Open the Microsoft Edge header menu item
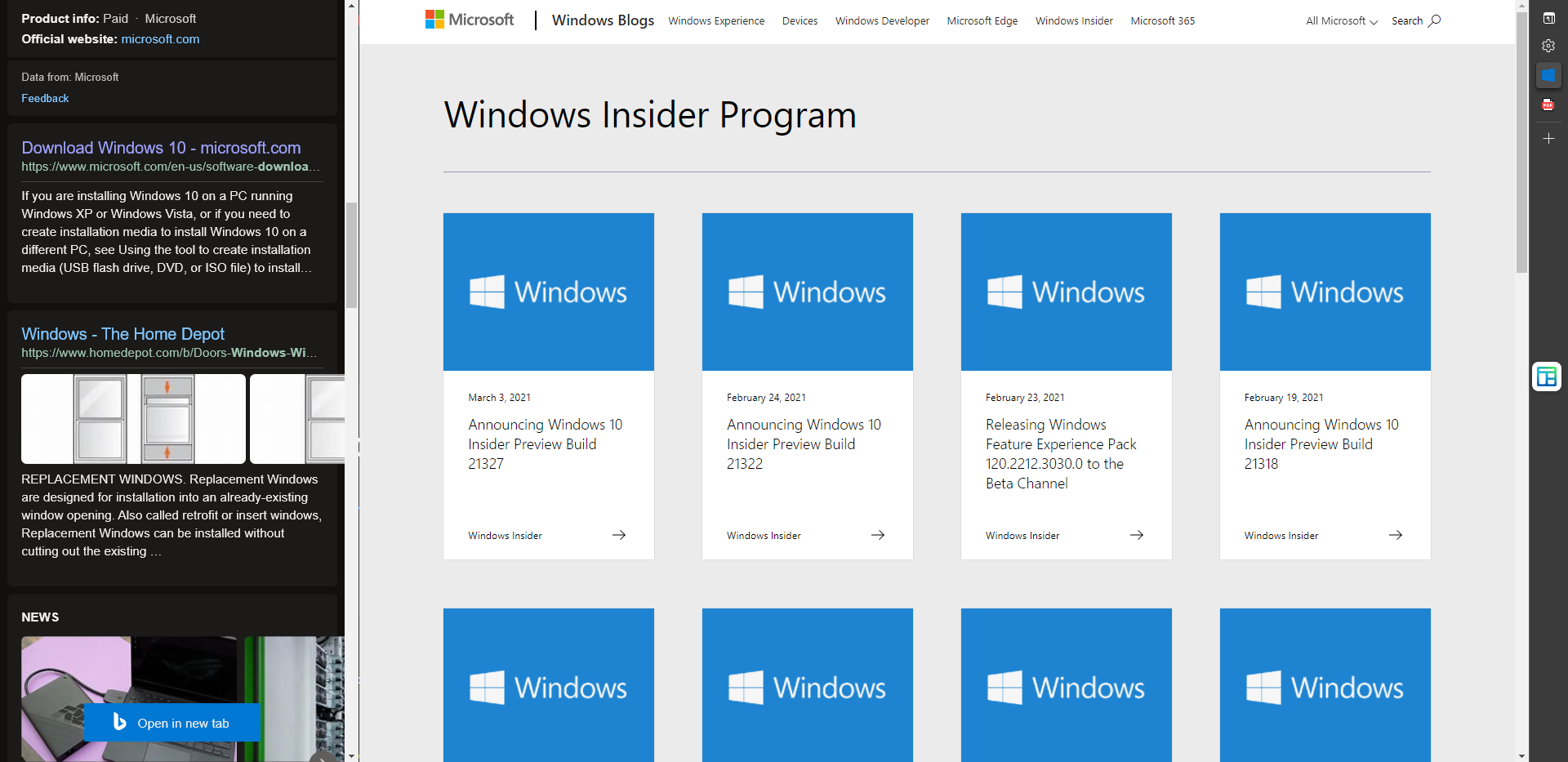 pos(982,20)
